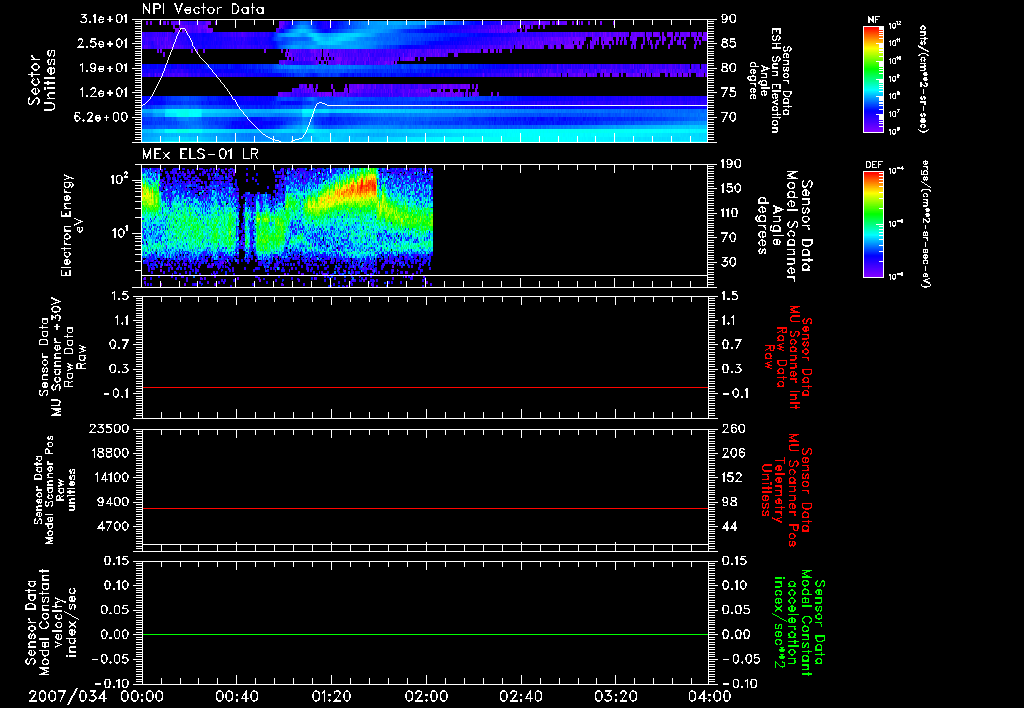
Task: Click the 3.1e+01 sector tick value
Action: (104, 19)
